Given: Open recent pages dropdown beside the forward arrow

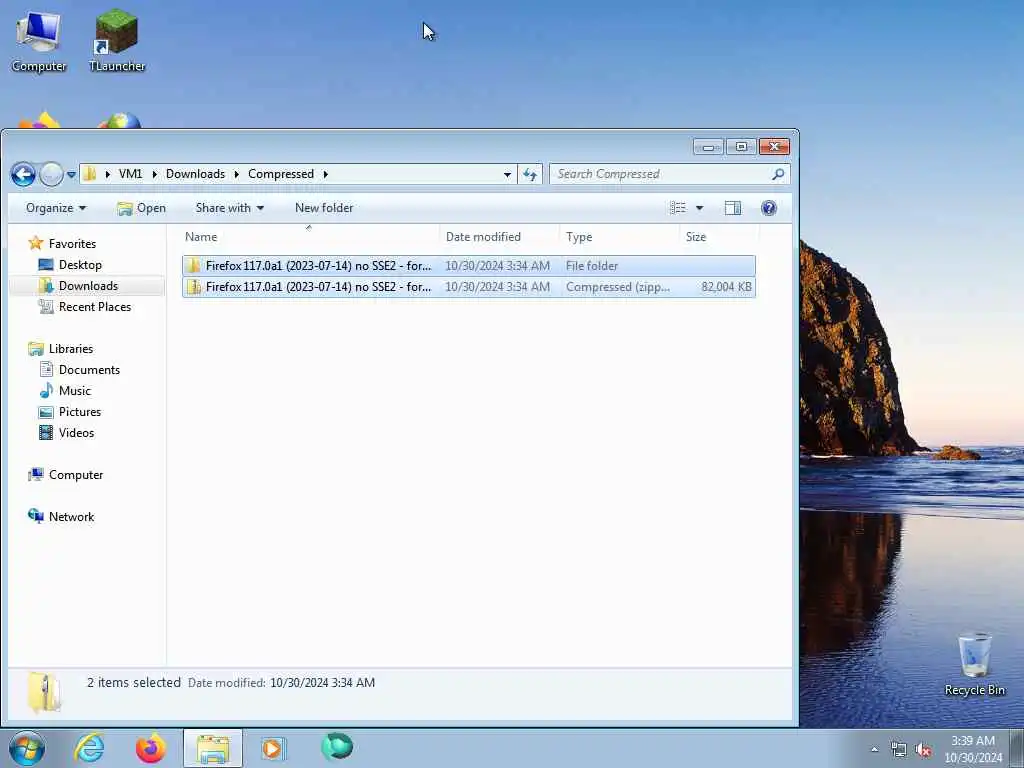Looking at the screenshot, I should [x=71, y=174].
